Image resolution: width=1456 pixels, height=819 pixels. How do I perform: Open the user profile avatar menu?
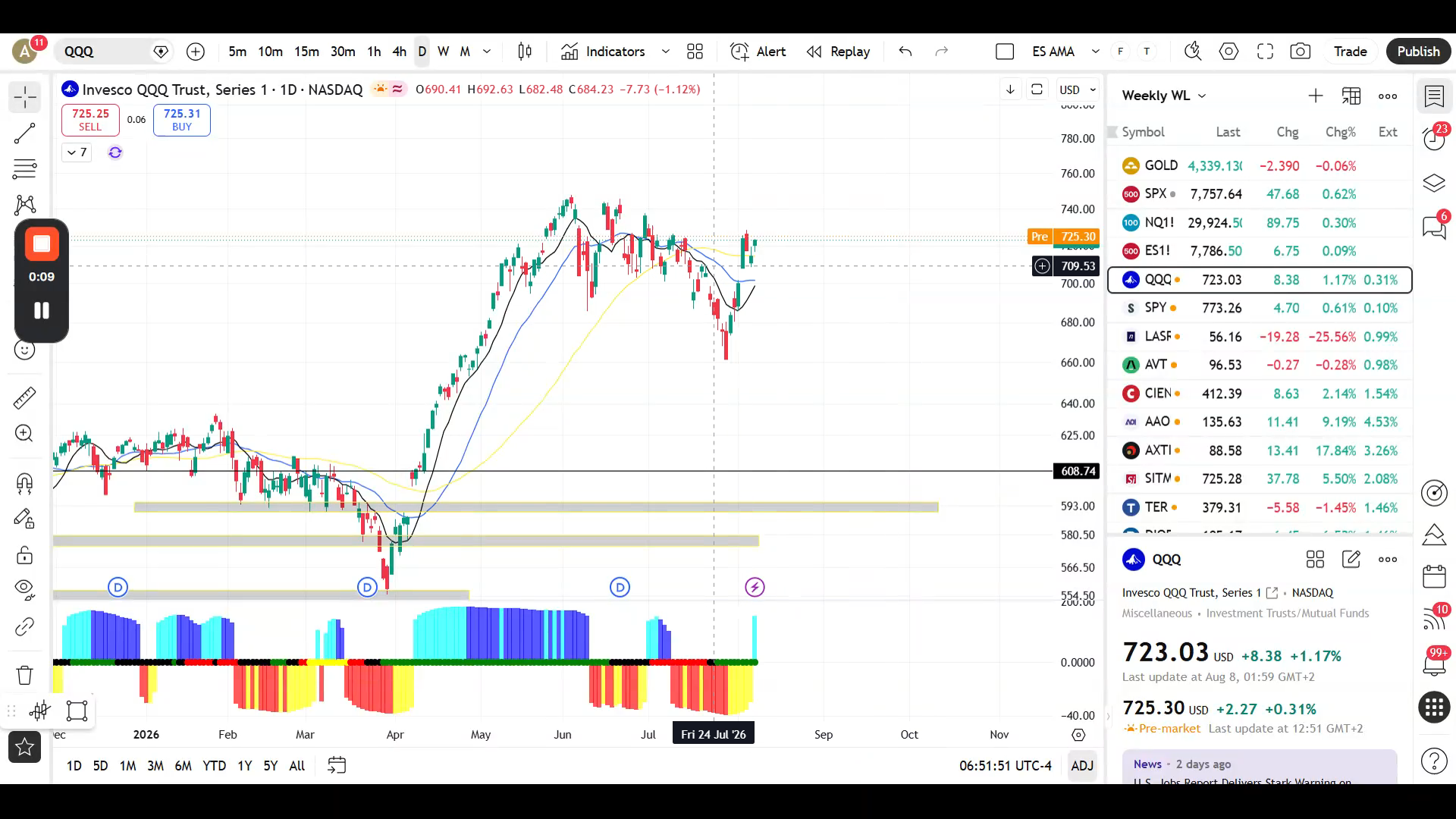click(x=25, y=52)
